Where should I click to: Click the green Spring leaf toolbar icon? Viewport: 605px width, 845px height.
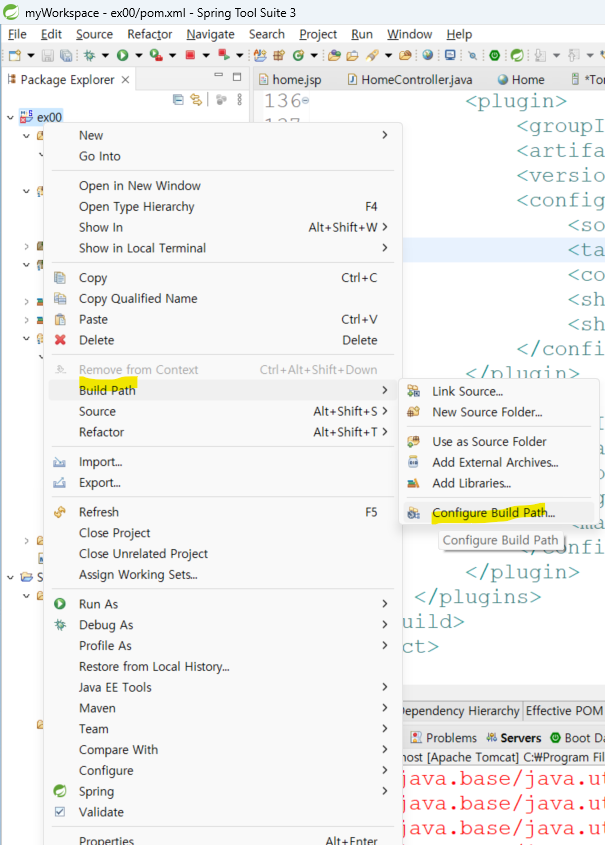pos(517,55)
